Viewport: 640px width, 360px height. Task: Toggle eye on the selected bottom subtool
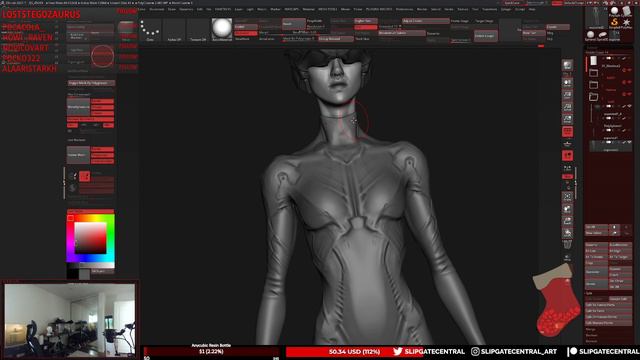coord(629,142)
